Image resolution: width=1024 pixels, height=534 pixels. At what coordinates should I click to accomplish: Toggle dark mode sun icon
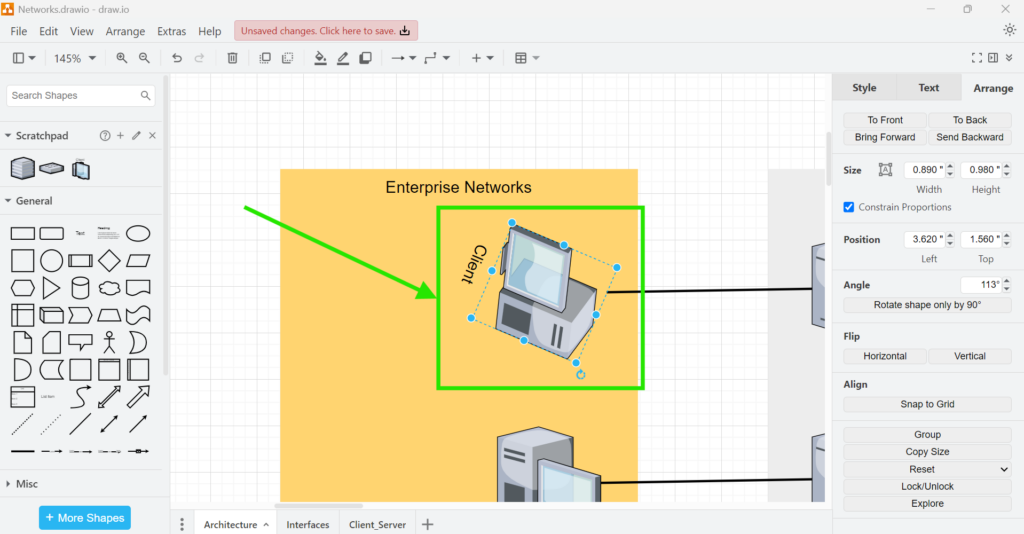click(x=1010, y=30)
